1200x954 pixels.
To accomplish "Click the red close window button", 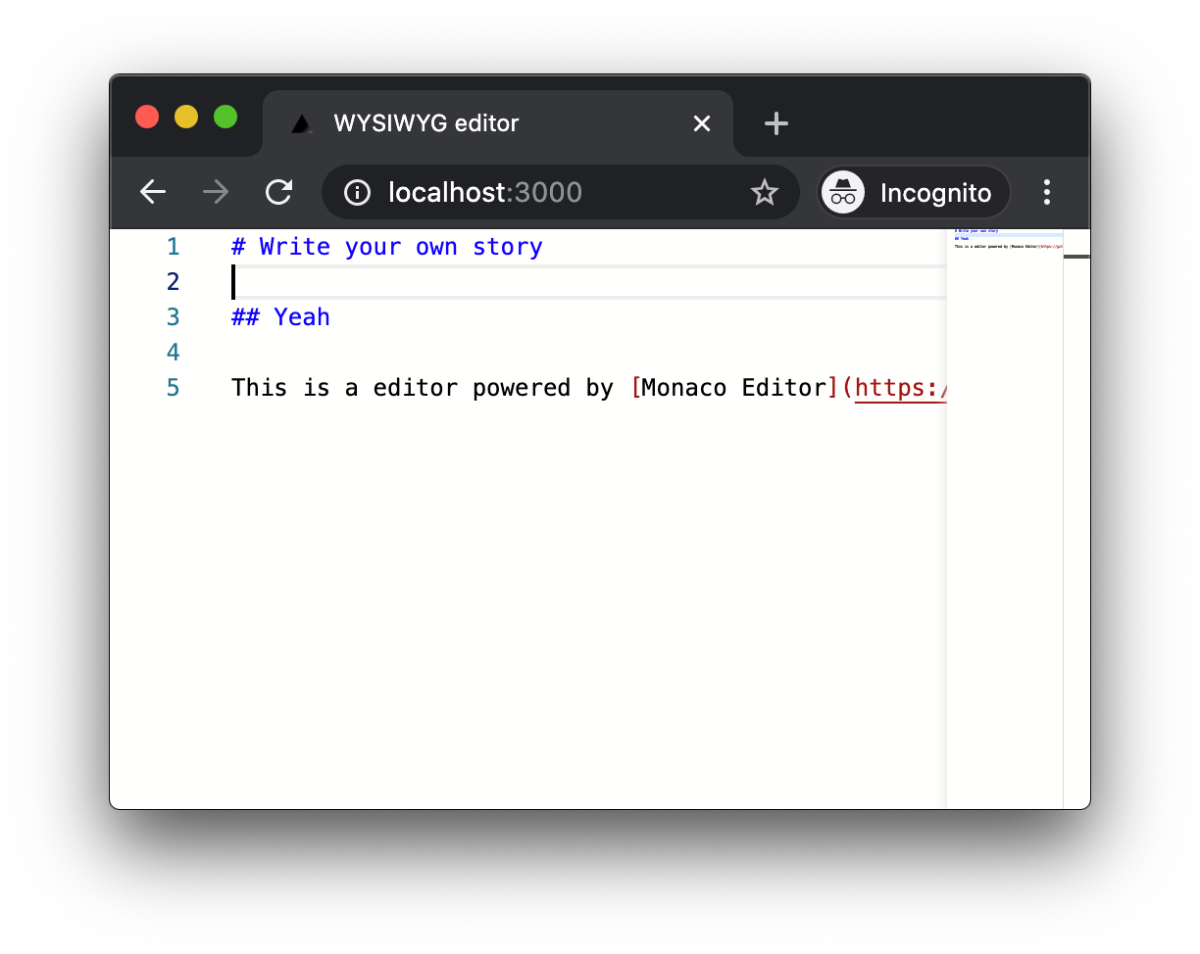I will [147, 117].
